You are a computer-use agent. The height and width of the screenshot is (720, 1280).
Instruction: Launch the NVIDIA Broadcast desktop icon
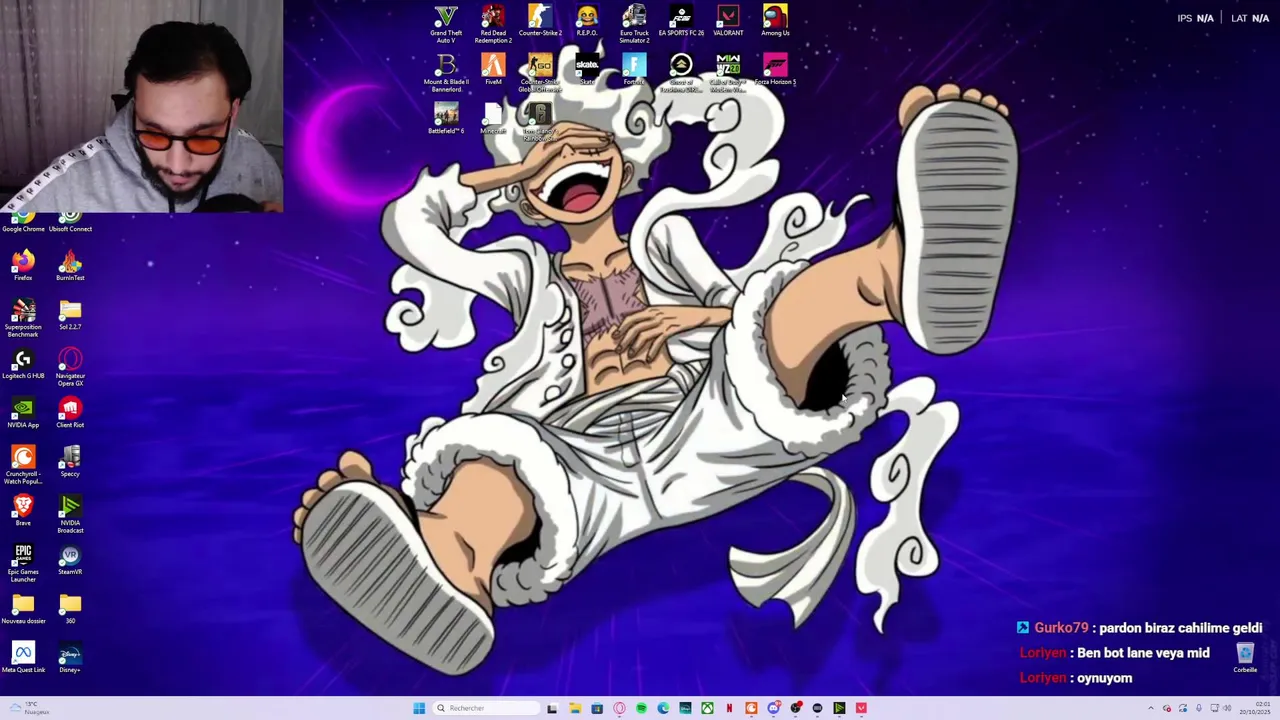(70, 515)
